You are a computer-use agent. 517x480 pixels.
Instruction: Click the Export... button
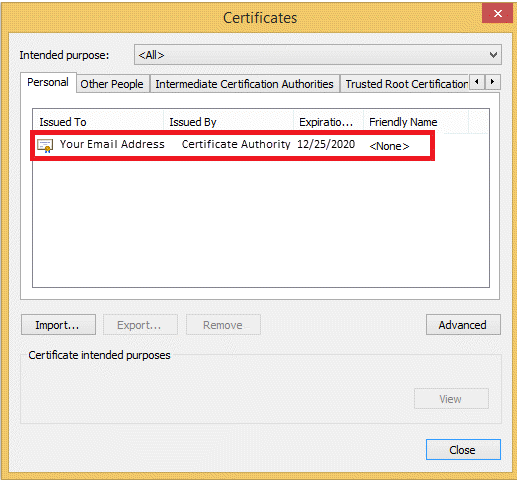coord(140,325)
